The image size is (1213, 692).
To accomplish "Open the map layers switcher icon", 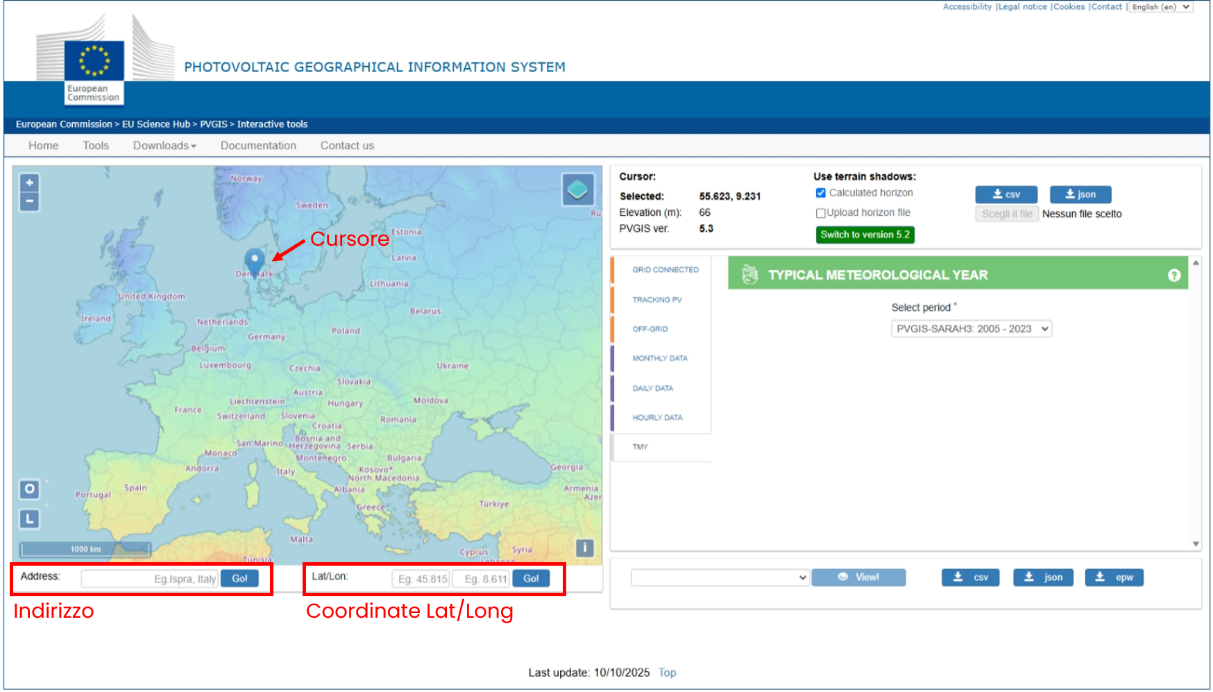I will pos(578,189).
